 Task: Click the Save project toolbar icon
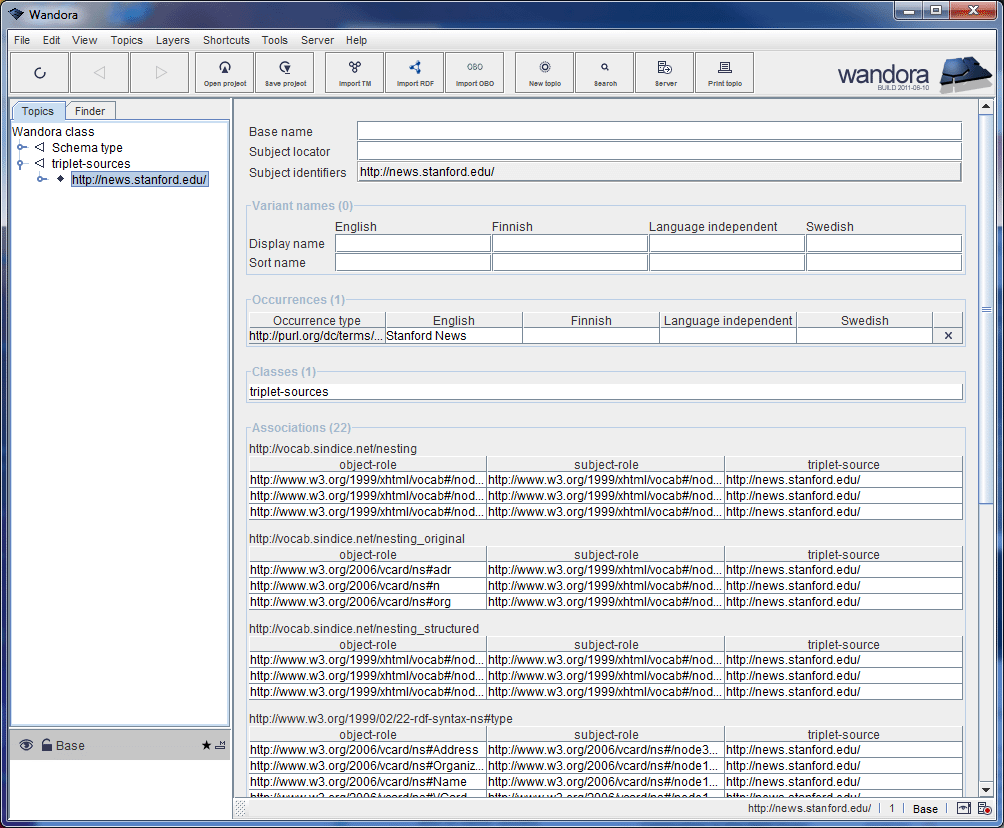[285, 72]
